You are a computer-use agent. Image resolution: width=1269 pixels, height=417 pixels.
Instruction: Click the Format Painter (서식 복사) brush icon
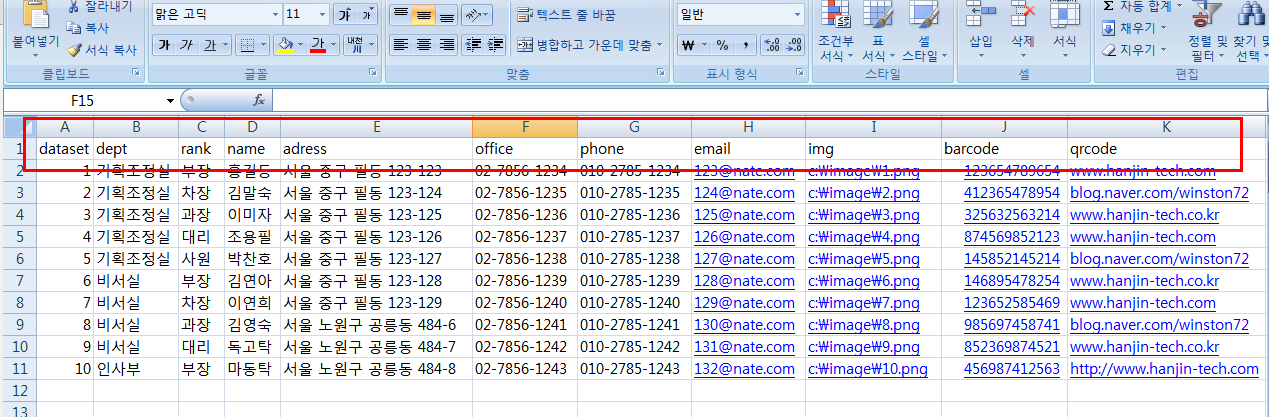pyautogui.click(x=75, y=49)
